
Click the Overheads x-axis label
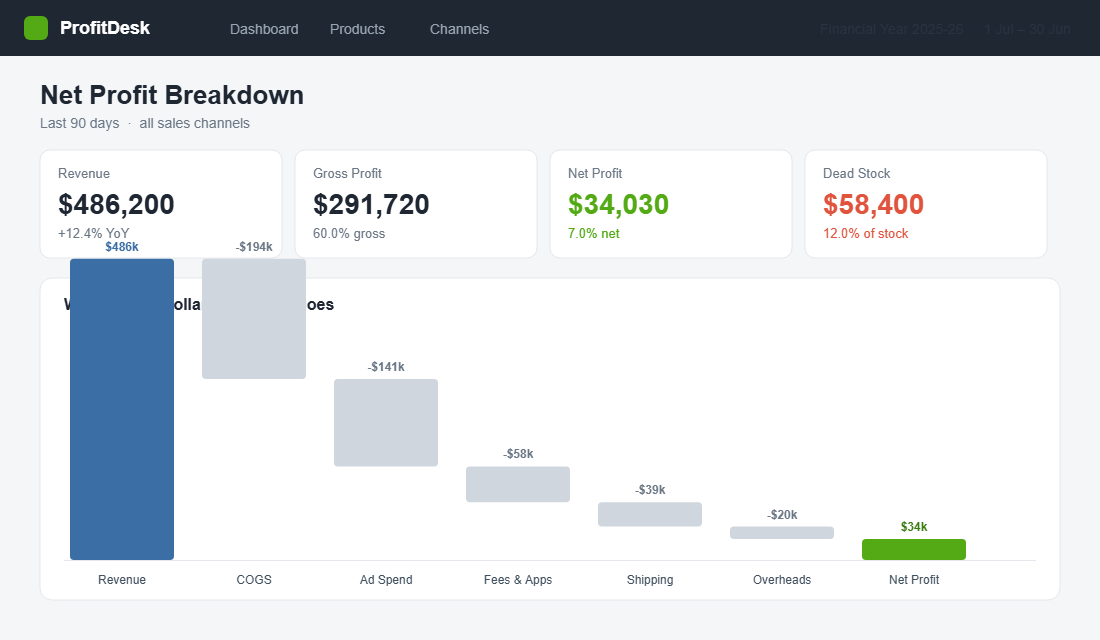(x=782, y=580)
